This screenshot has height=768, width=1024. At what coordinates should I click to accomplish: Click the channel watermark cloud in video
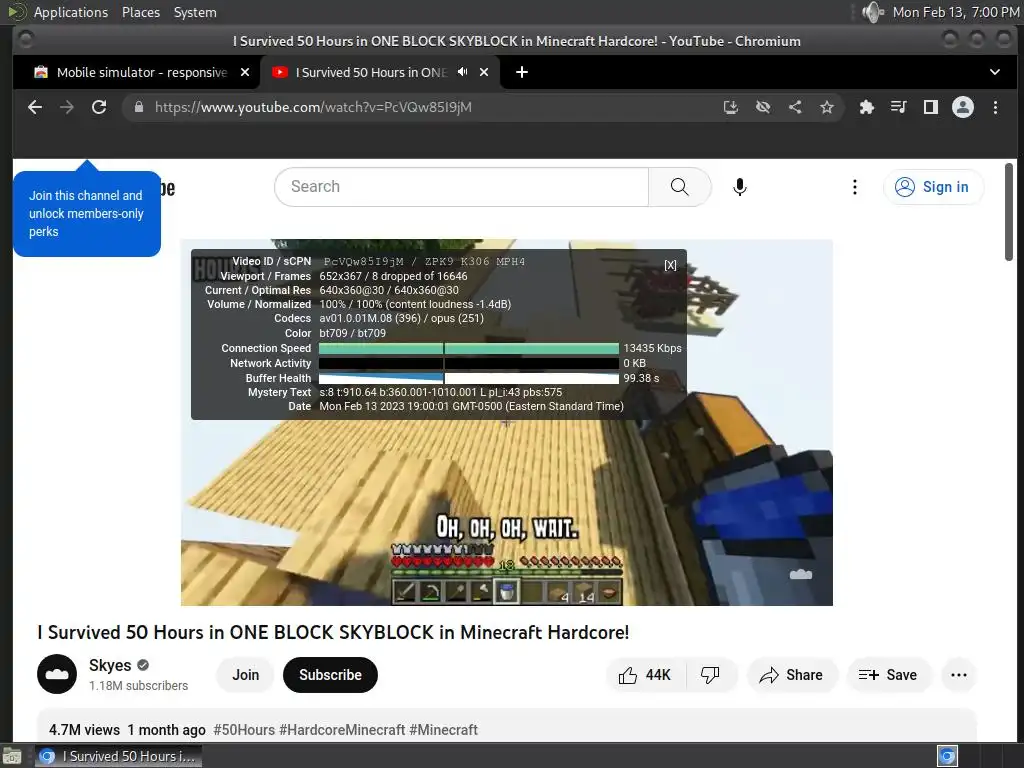coord(801,574)
